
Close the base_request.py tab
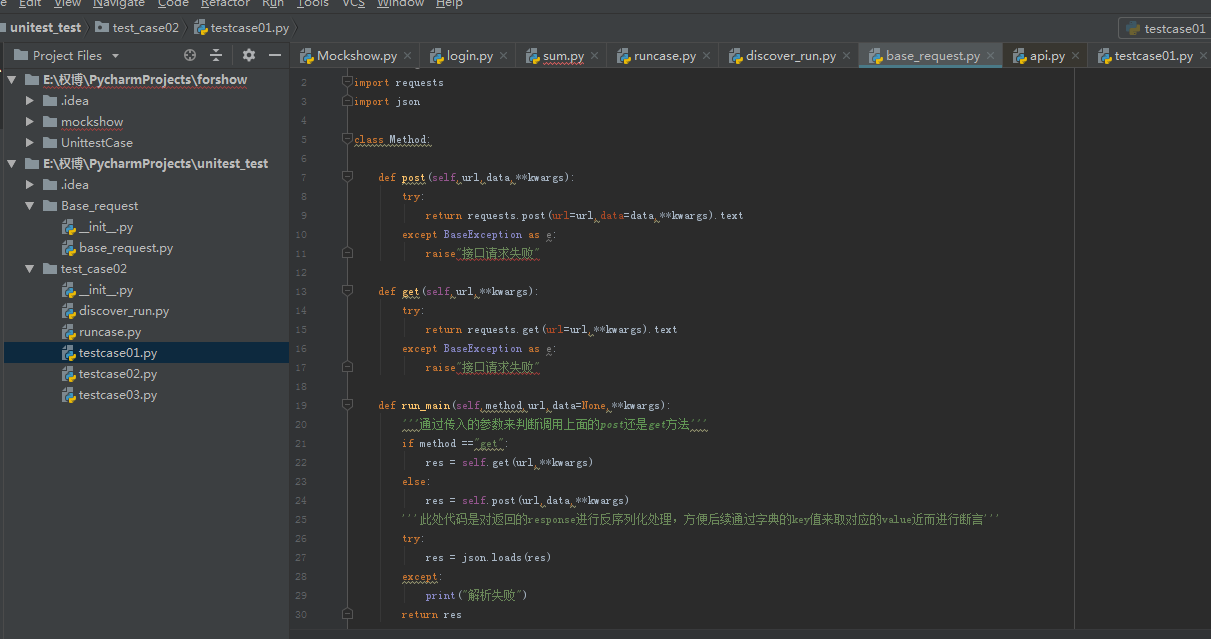[x=990, y=56]
